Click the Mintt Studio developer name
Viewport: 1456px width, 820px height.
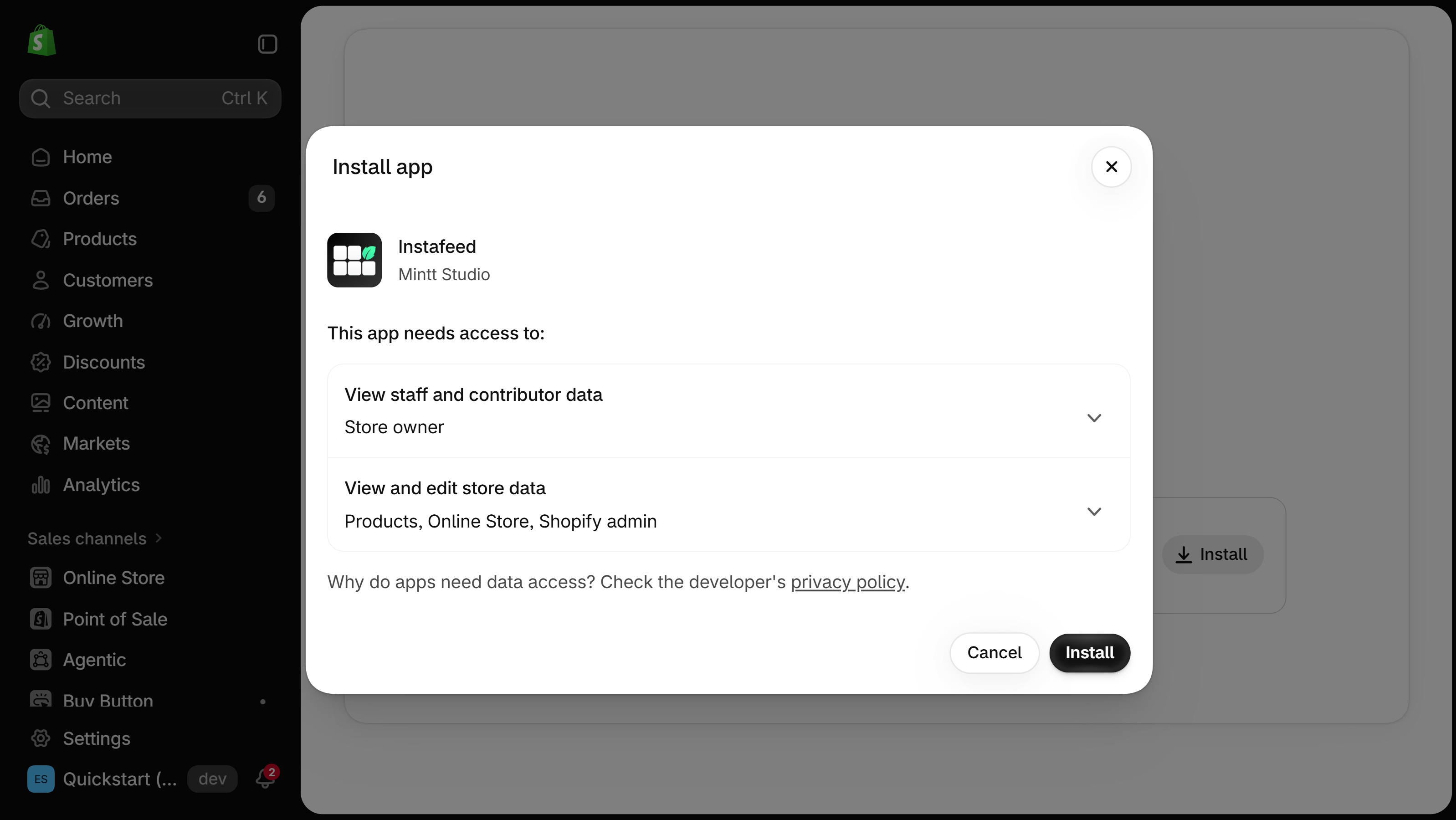444,275
